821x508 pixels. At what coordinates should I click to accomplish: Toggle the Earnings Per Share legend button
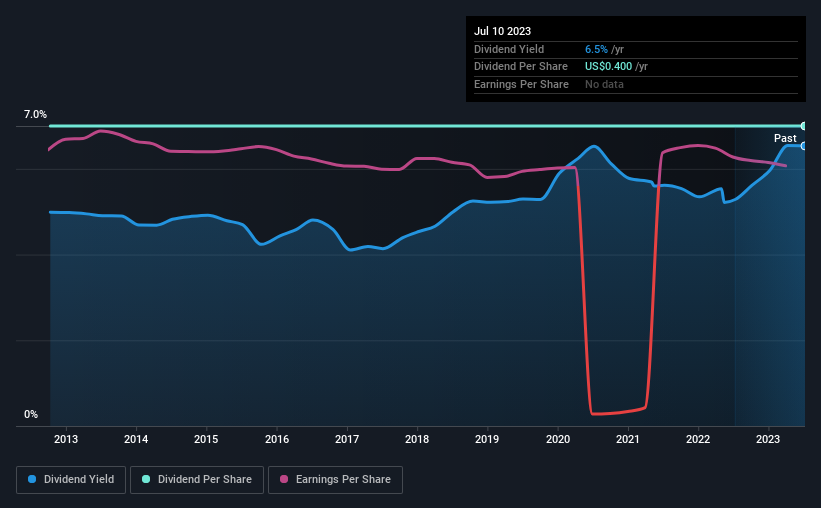click(x=335, y=480)
